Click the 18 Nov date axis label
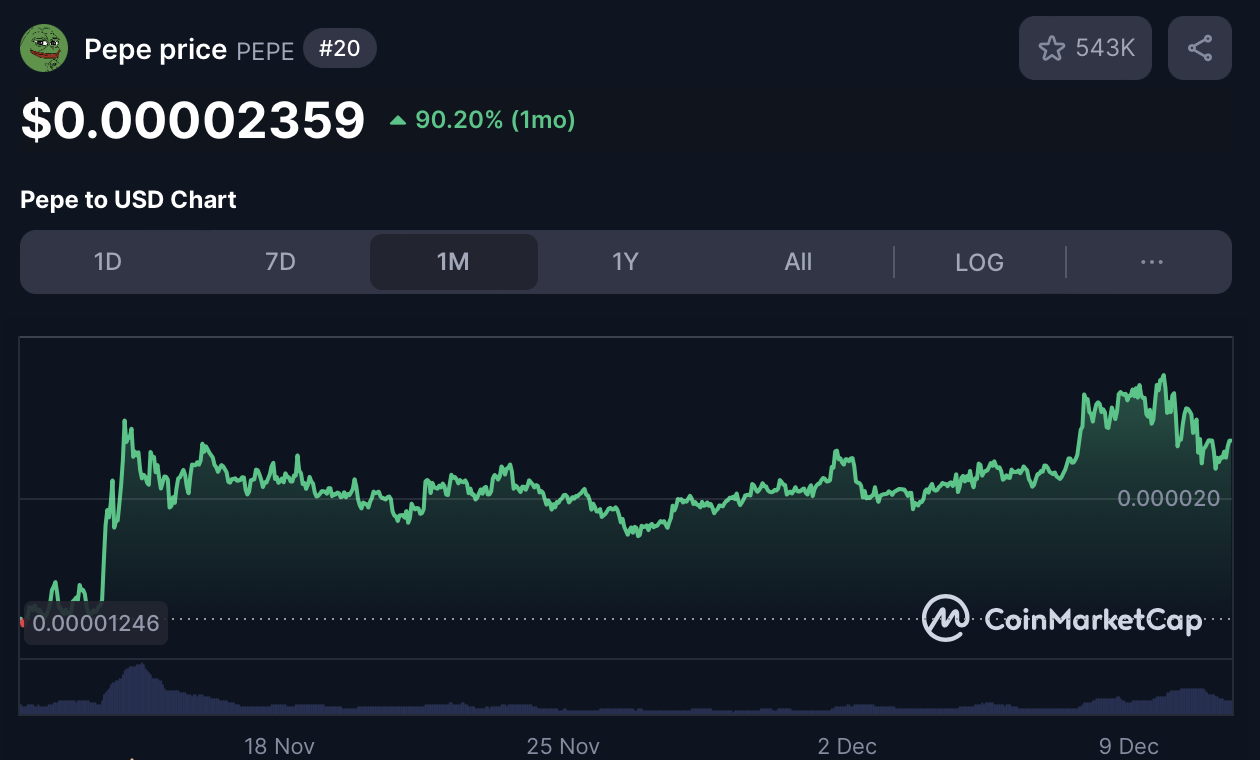The width and height of the screenshot is (1260, 760). (280, 746)
